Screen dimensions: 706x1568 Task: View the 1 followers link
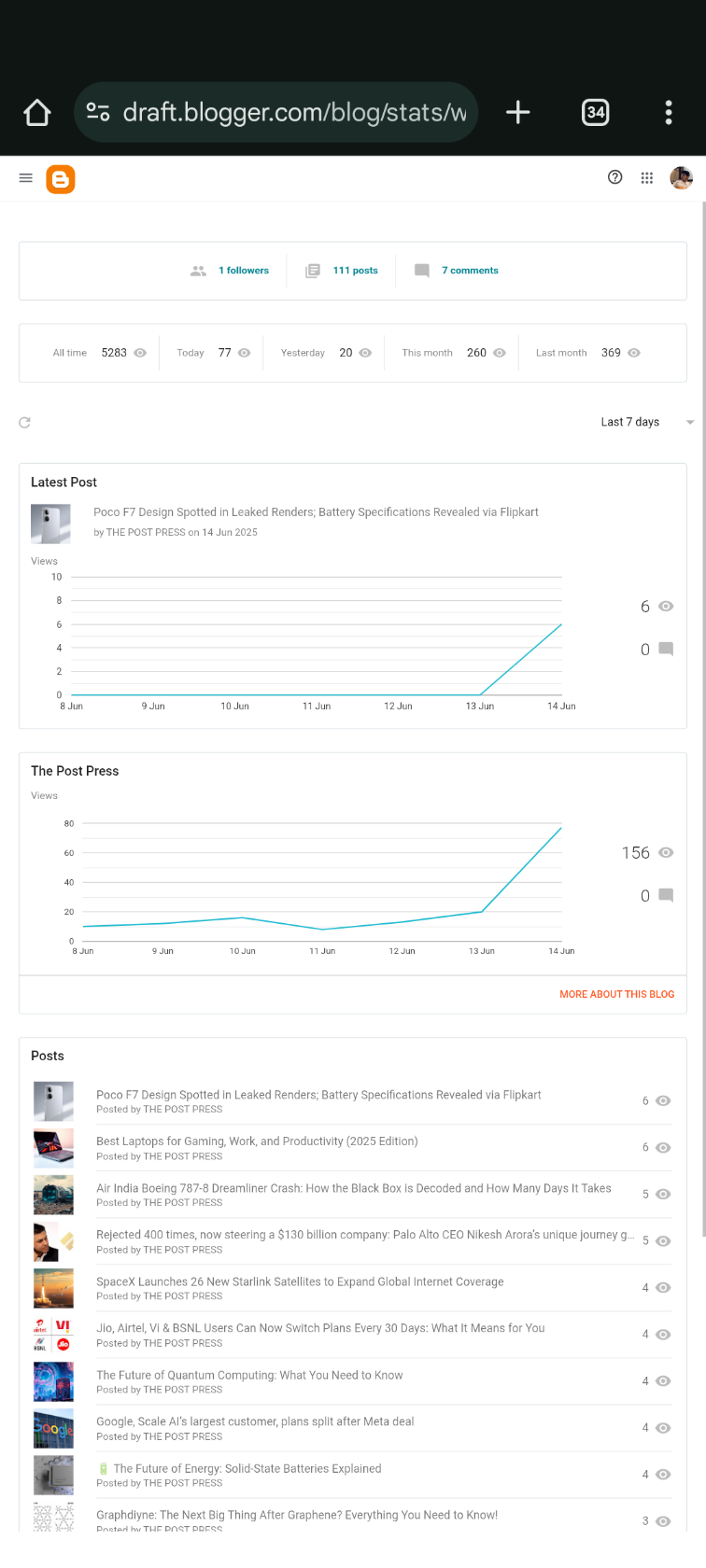[243, 271]
